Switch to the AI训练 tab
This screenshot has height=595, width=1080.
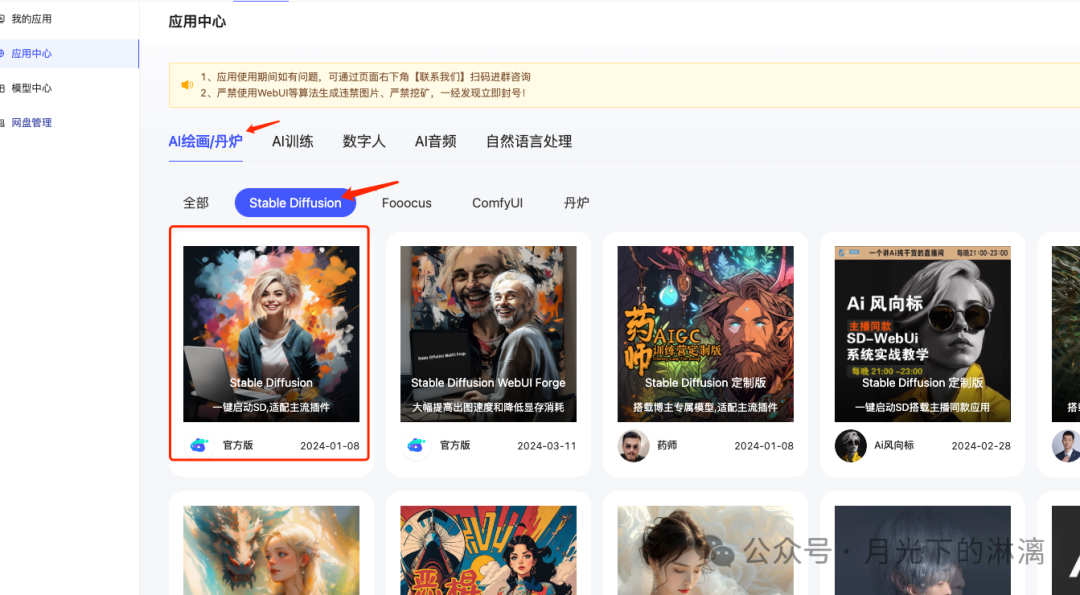pos(293,141)
